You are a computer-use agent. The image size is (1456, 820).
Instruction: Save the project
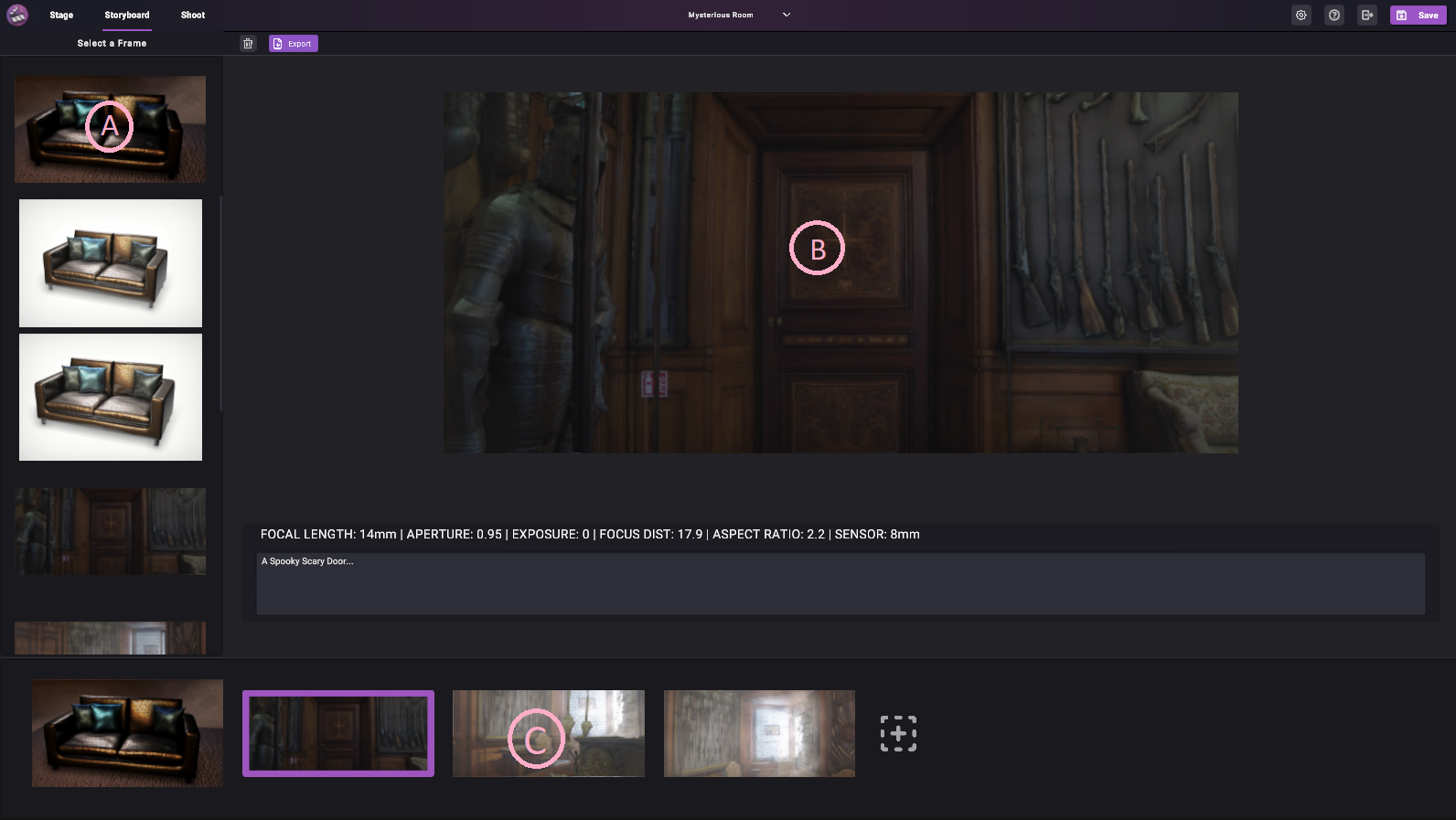(x=1419, y=15)
